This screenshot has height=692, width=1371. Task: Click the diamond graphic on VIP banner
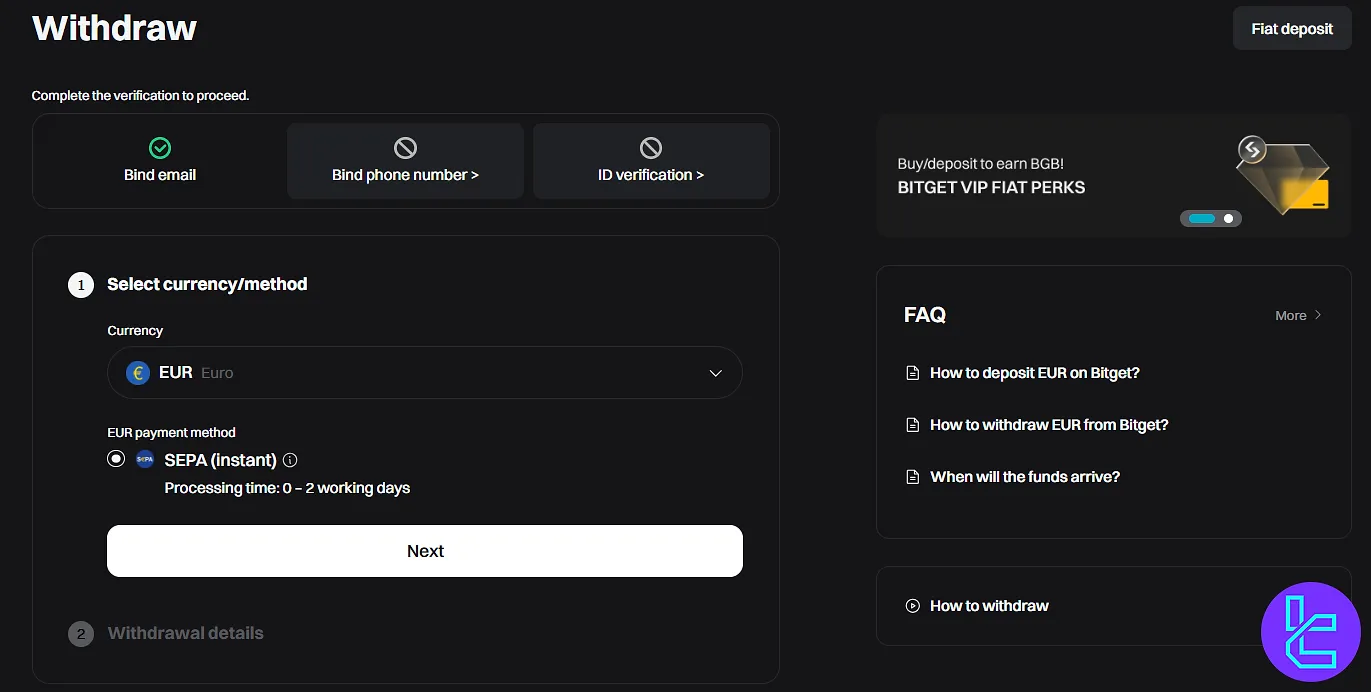[x=1283, y=175]
